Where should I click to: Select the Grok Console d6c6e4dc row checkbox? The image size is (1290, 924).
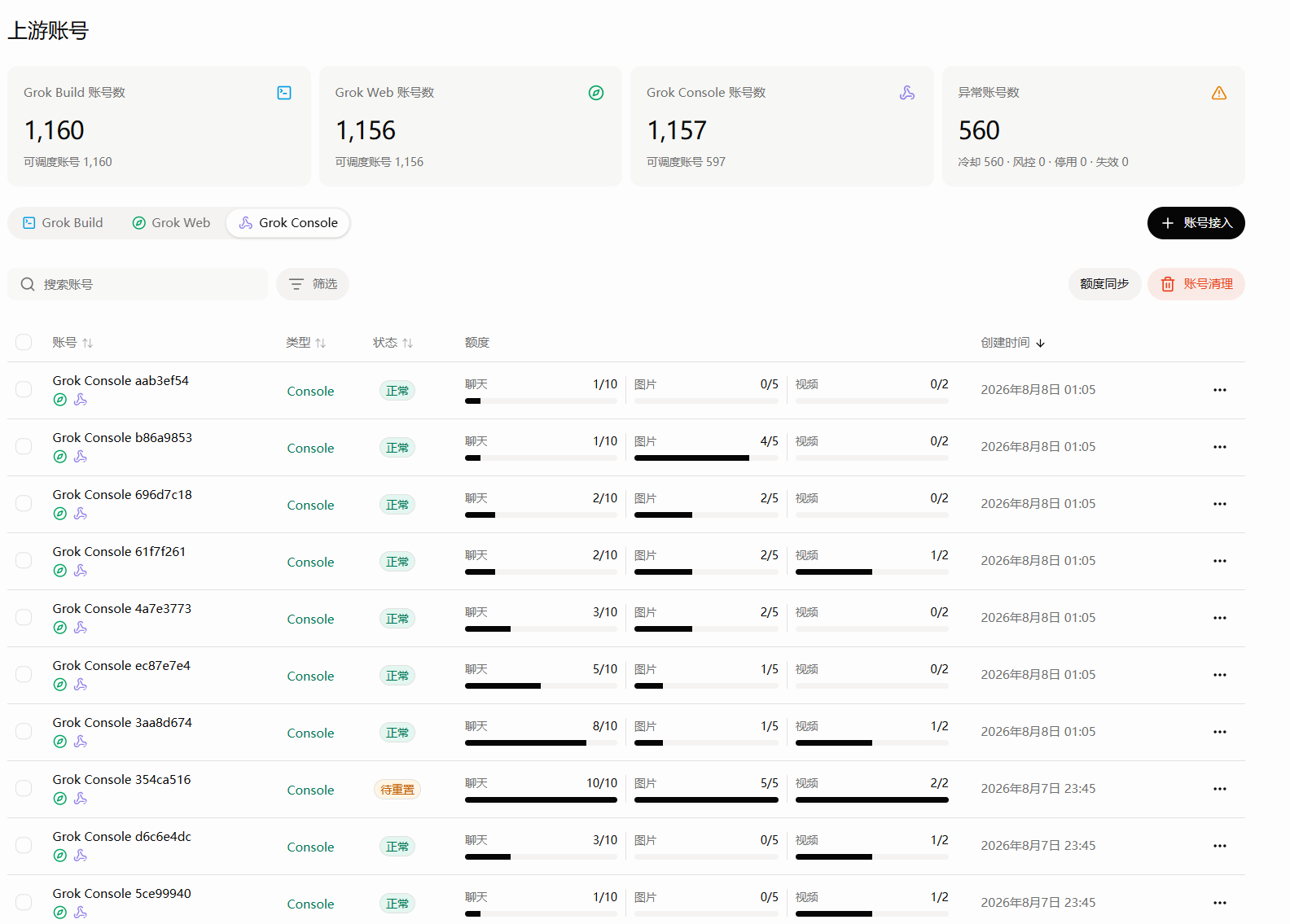[x=24, y=845]
